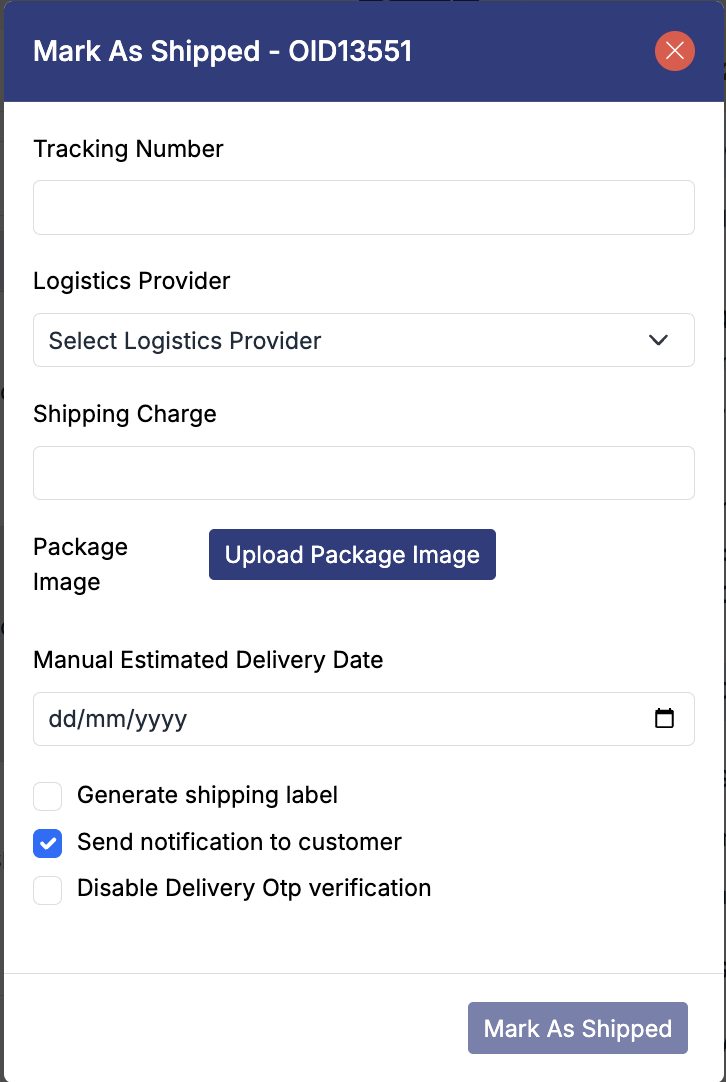Uncheck Send notification to customer
This screenshot has height=1082, width=726.
click(48, 843)
